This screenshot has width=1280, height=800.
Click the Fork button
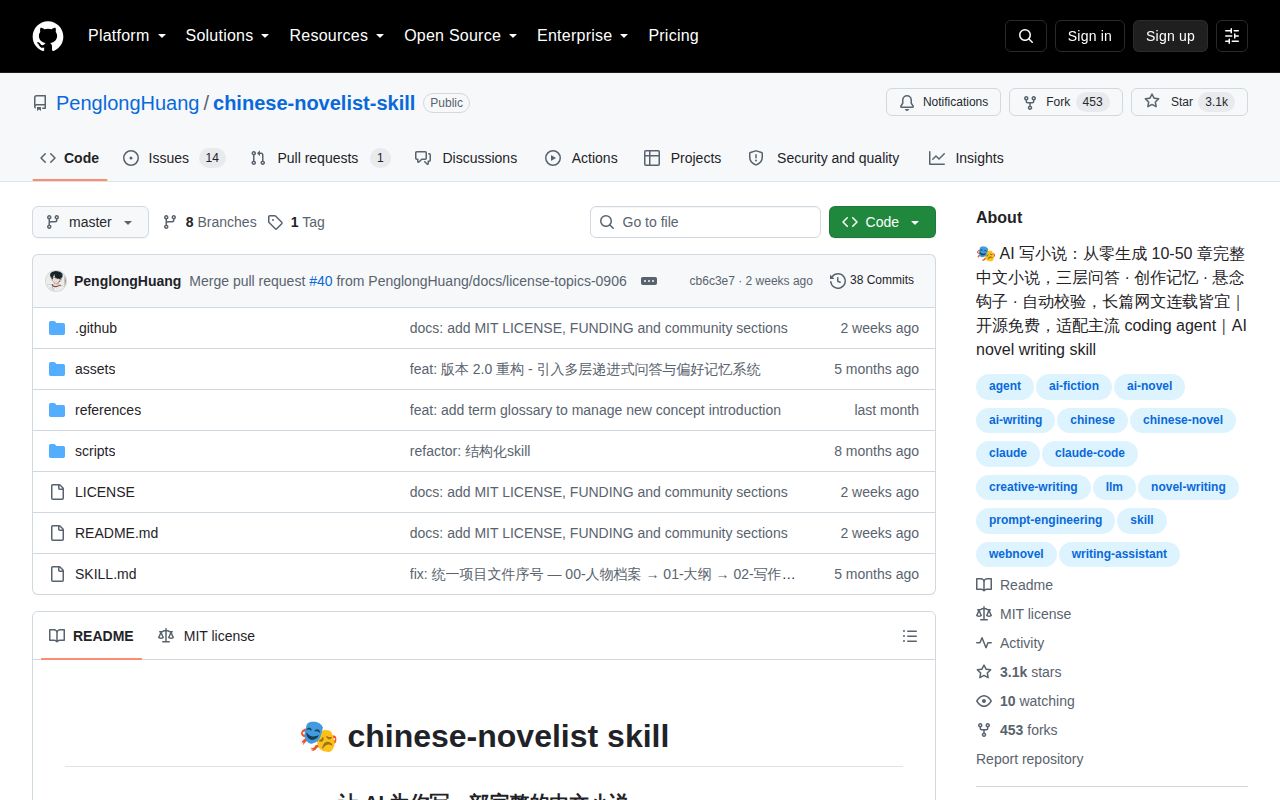[1066, 102]
